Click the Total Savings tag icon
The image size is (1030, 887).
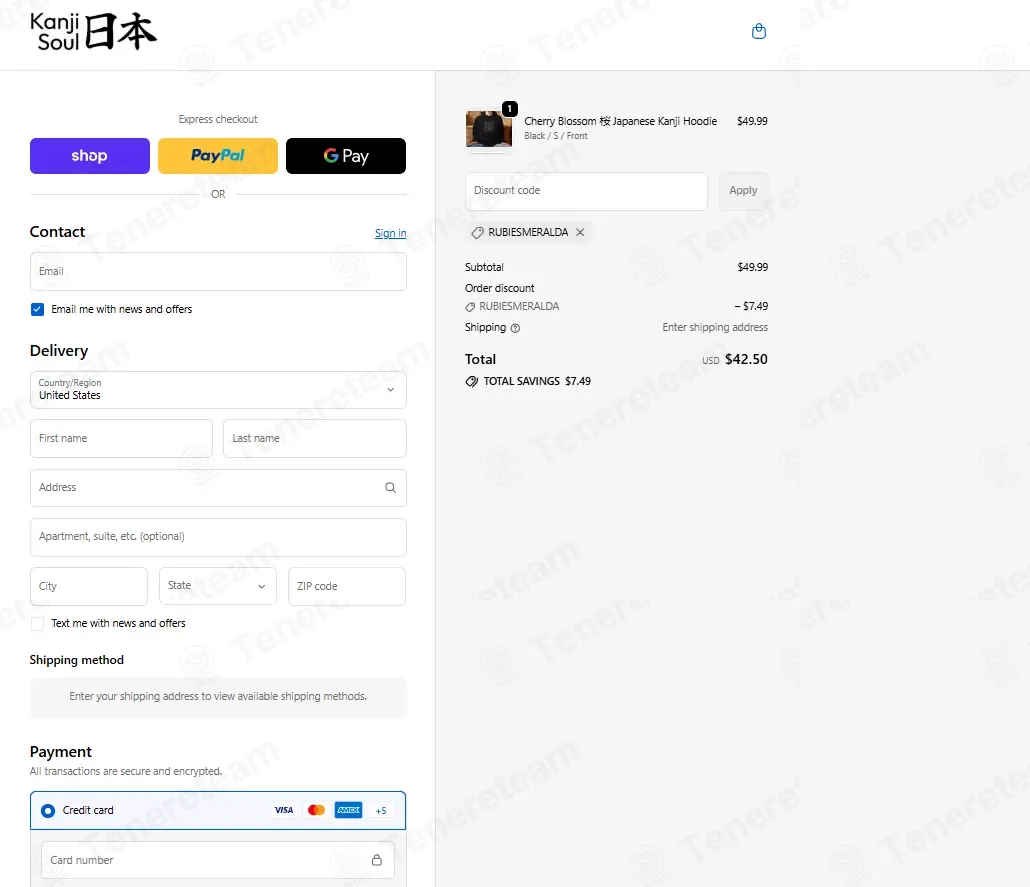pyautogui.click(x=472, y=381)
